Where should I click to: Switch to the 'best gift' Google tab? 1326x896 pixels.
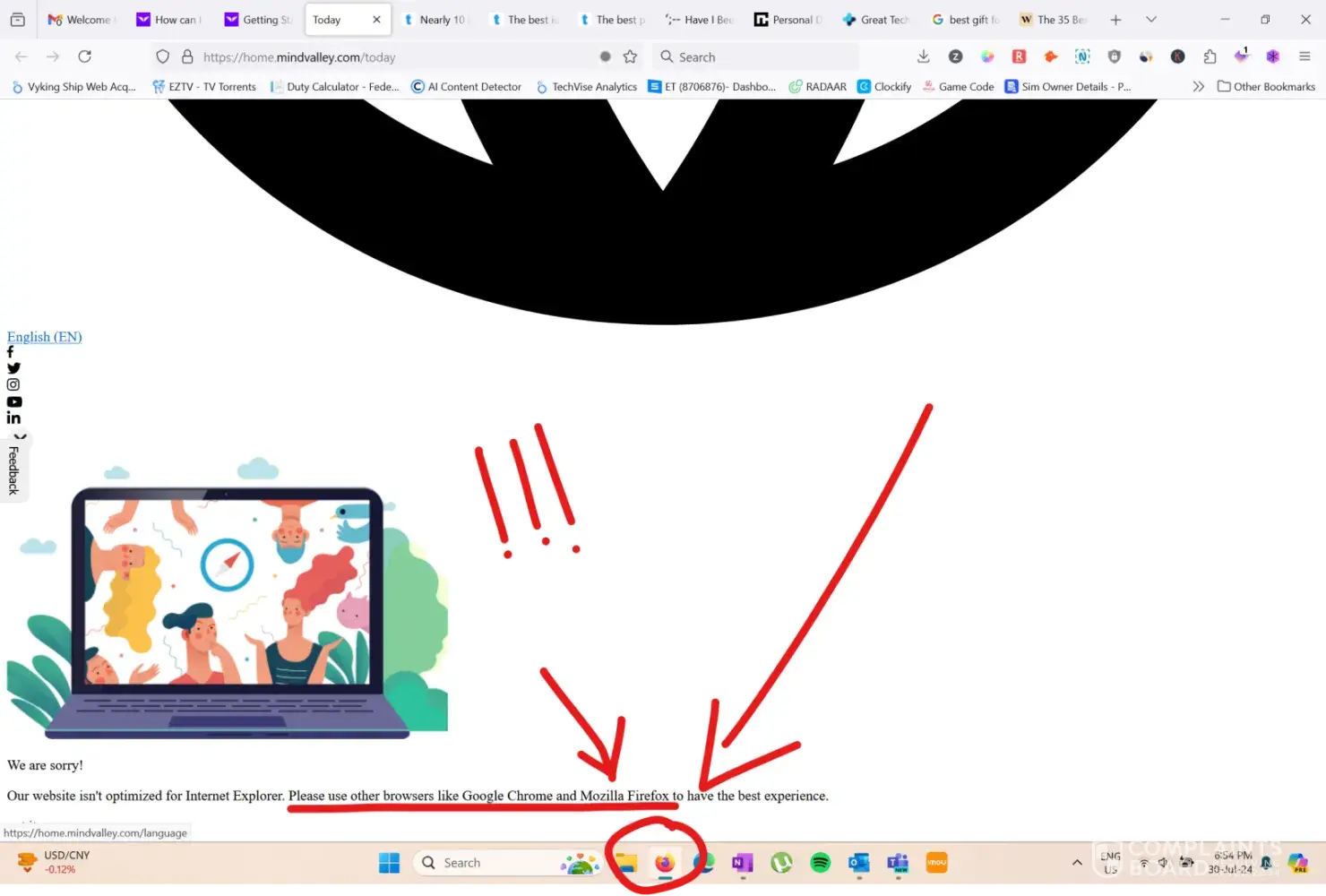[x=966, y=20]
